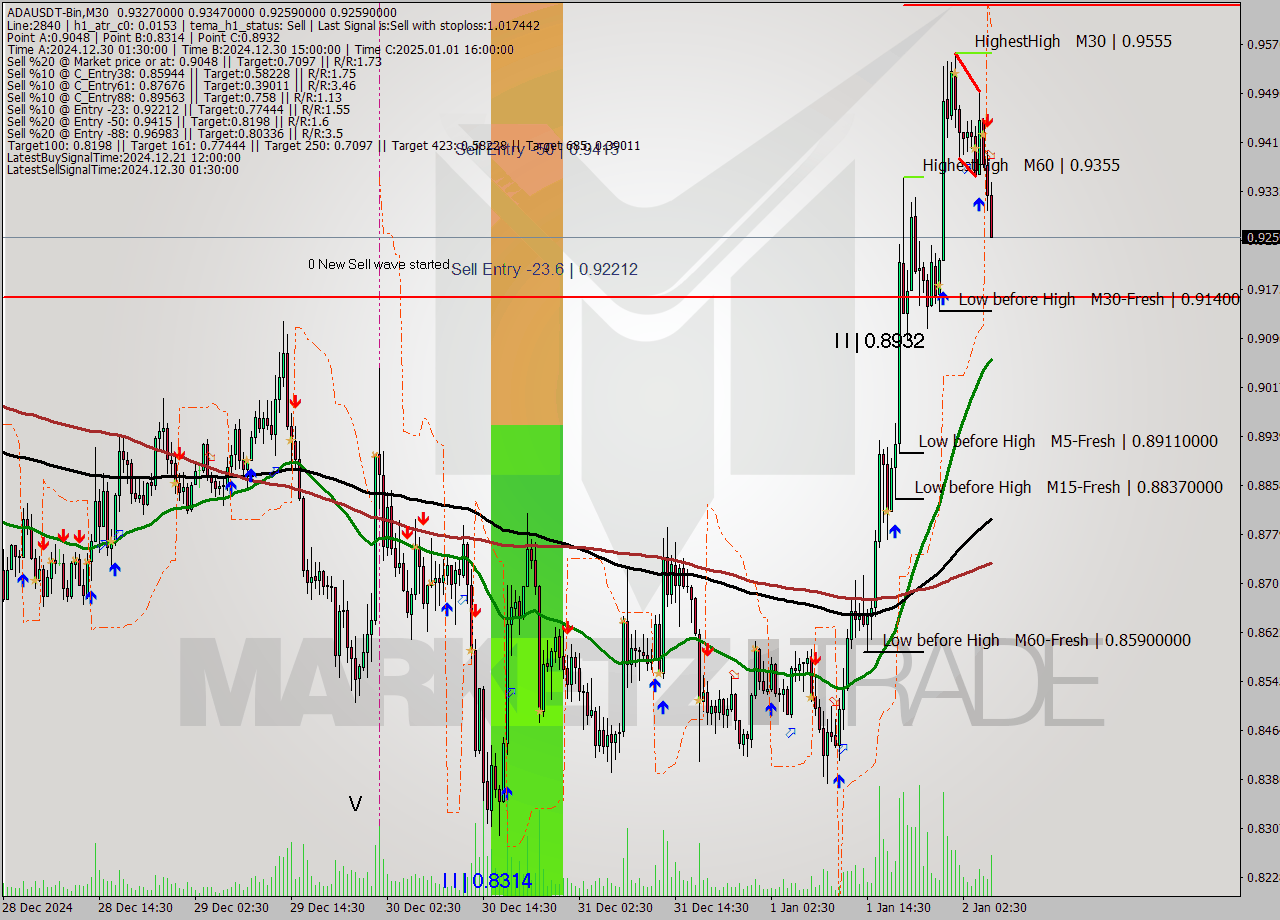Click the 0.830 price axis value
The height and width of the screenshot is (920, 1280).
click(x=1261, y=828)
